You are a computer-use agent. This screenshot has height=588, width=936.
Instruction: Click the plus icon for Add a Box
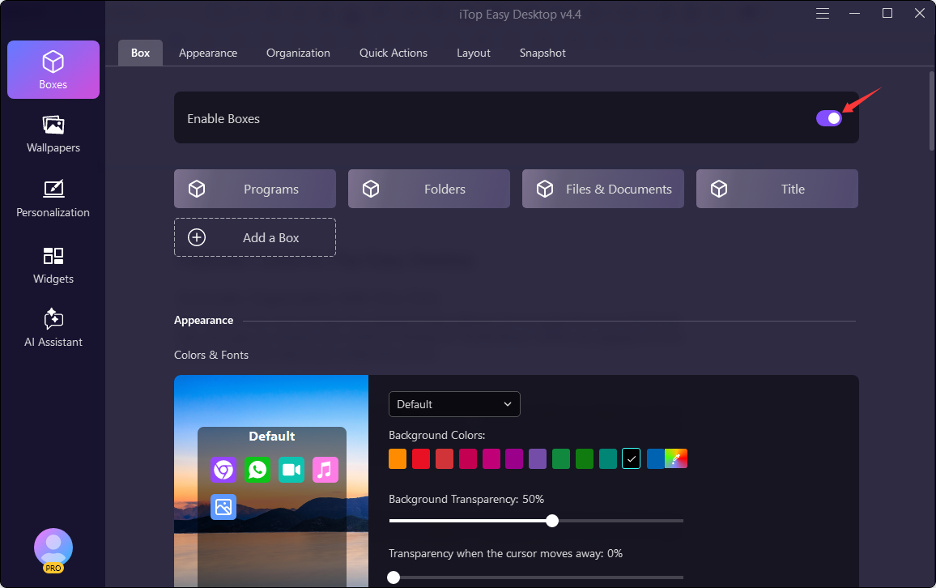pyautogui.click(x=197, y=238)
